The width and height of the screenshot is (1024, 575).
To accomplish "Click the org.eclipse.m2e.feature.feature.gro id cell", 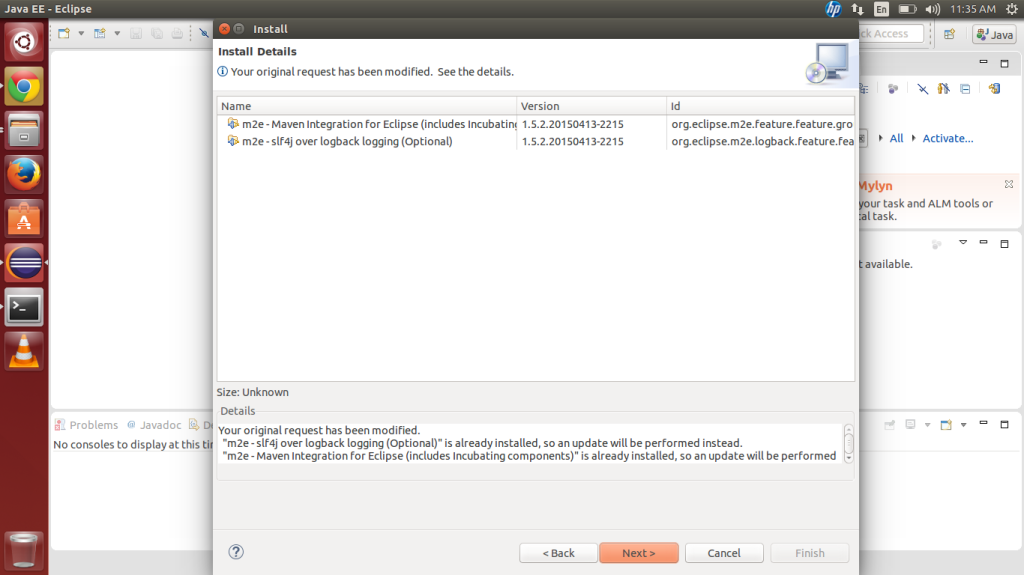I will pyautogui.click(x=761, y=124).
